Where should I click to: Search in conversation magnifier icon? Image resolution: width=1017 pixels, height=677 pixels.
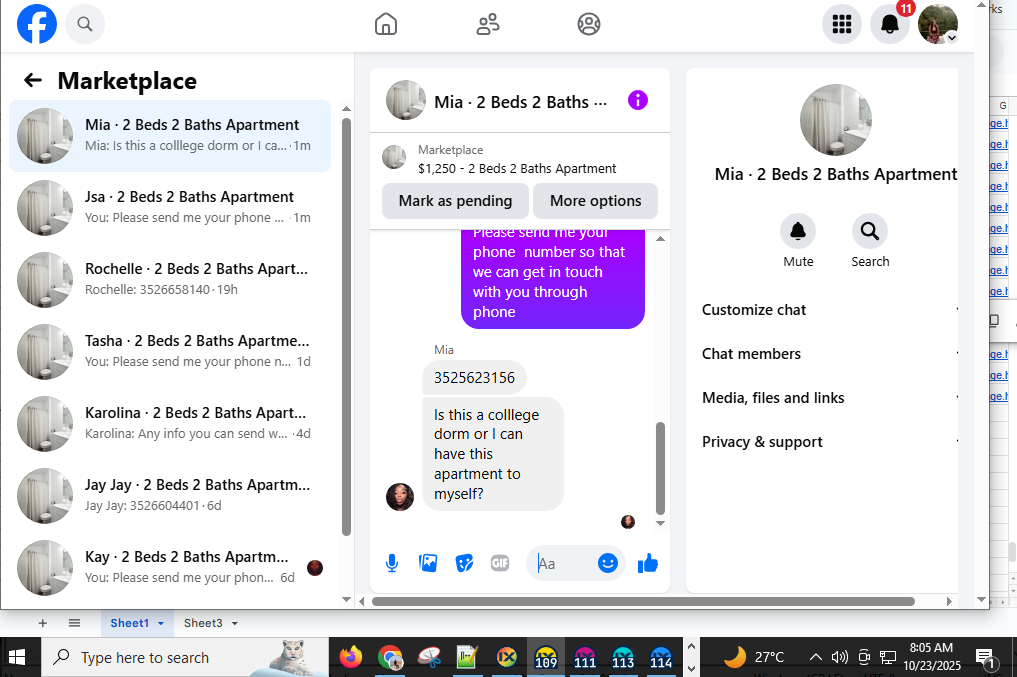coord(870,231)
